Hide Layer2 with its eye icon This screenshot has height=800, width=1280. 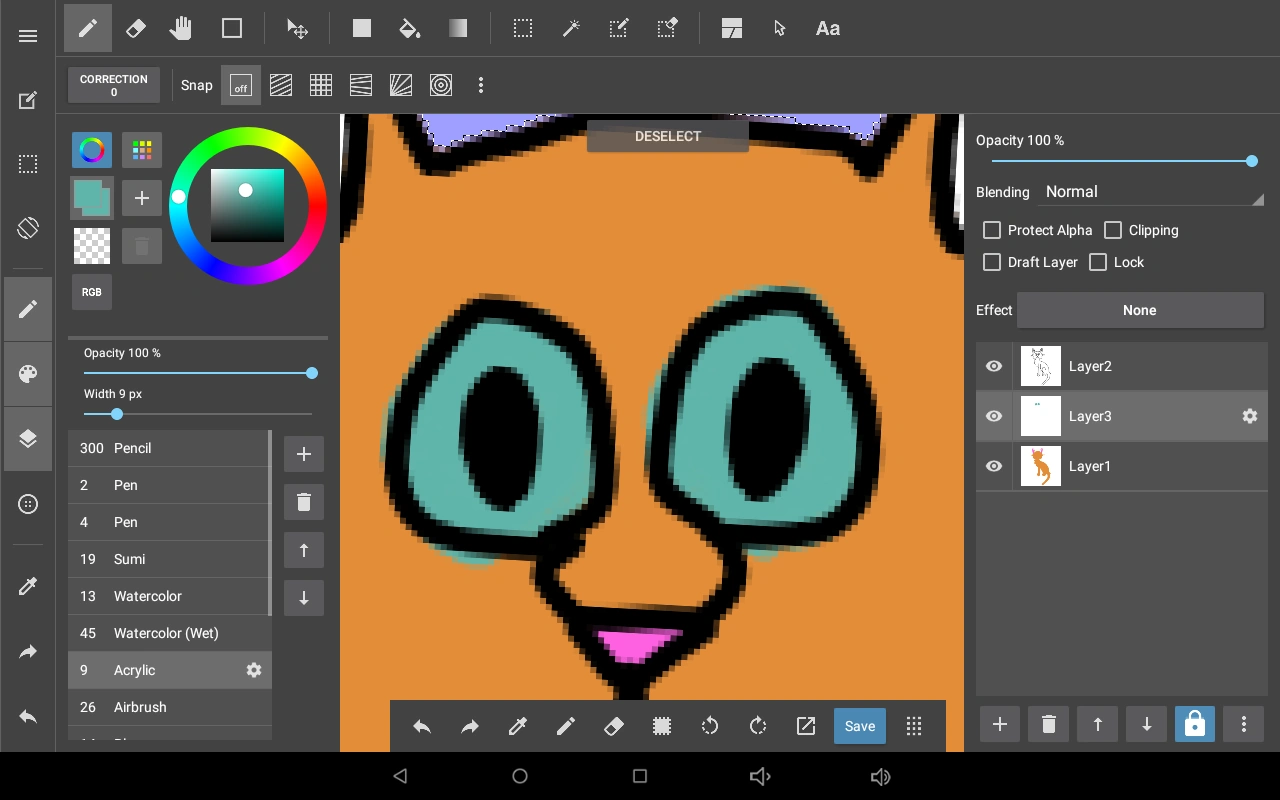994,366
